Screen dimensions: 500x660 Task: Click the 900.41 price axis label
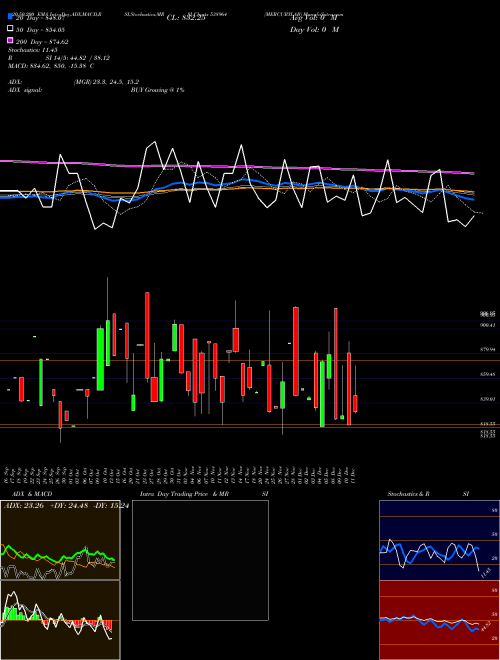[x=488, y=325]
